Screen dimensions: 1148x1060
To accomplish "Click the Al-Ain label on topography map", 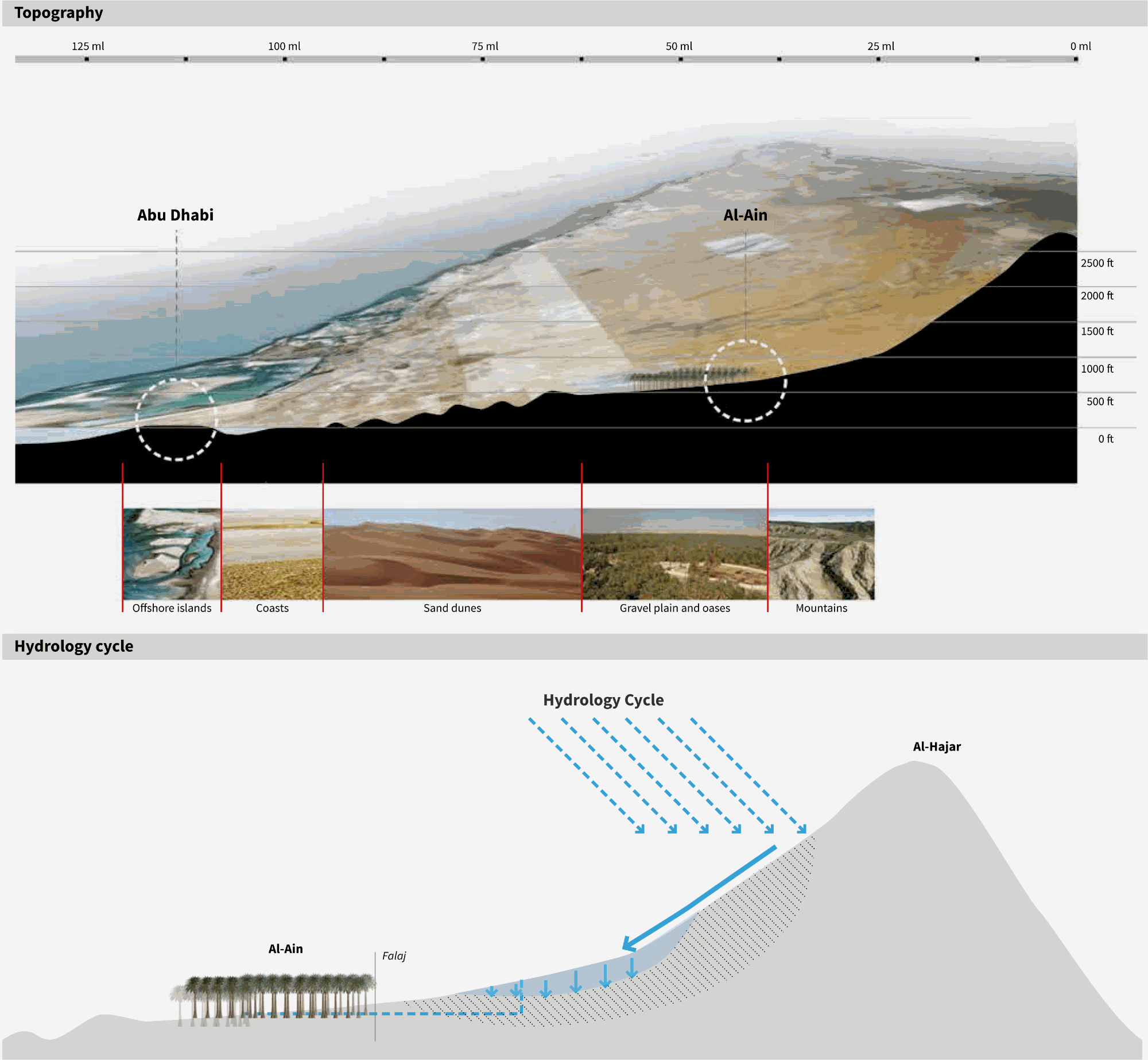I will pos(745,215).
